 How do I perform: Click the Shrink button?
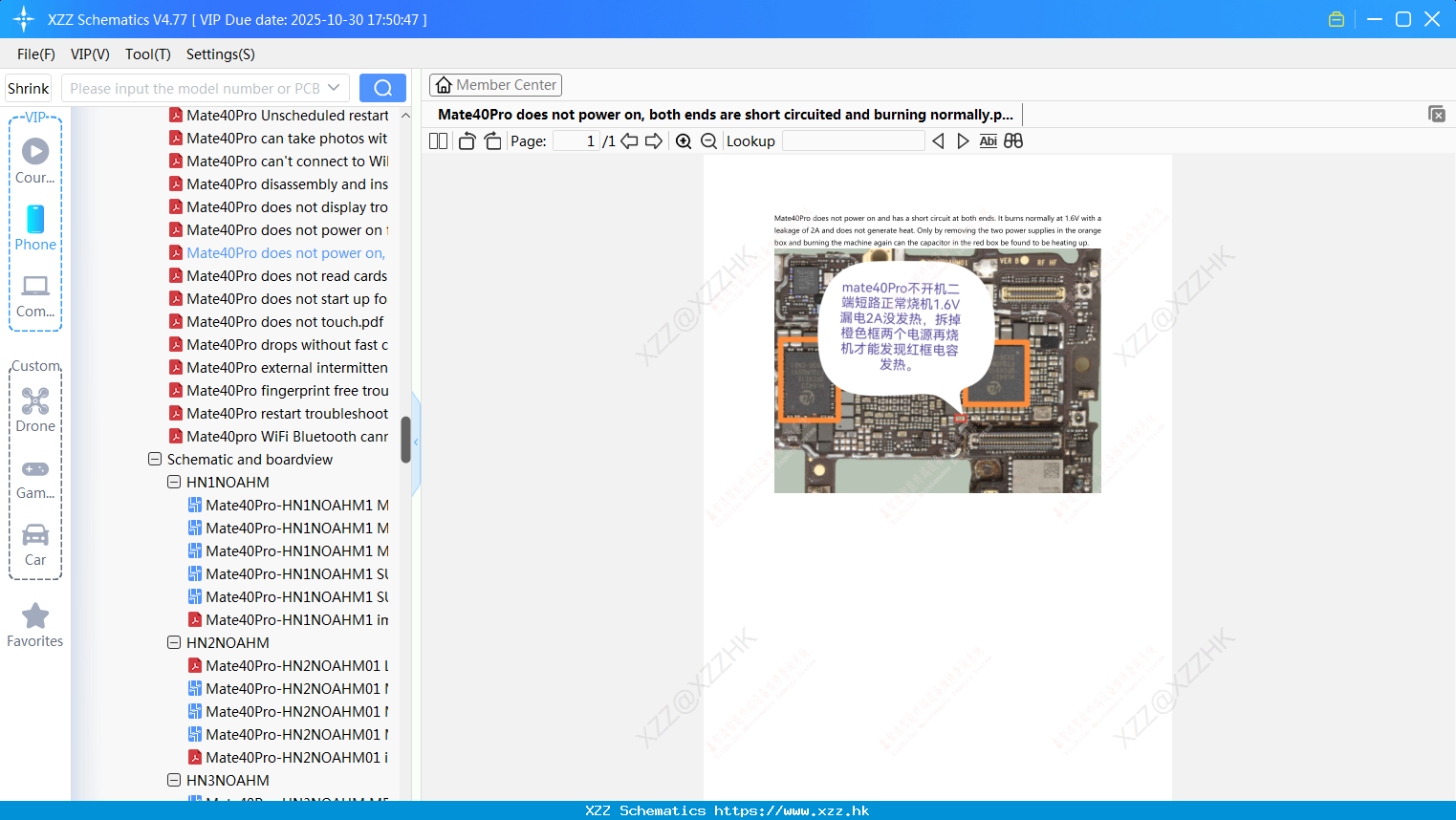click(29, 88)
